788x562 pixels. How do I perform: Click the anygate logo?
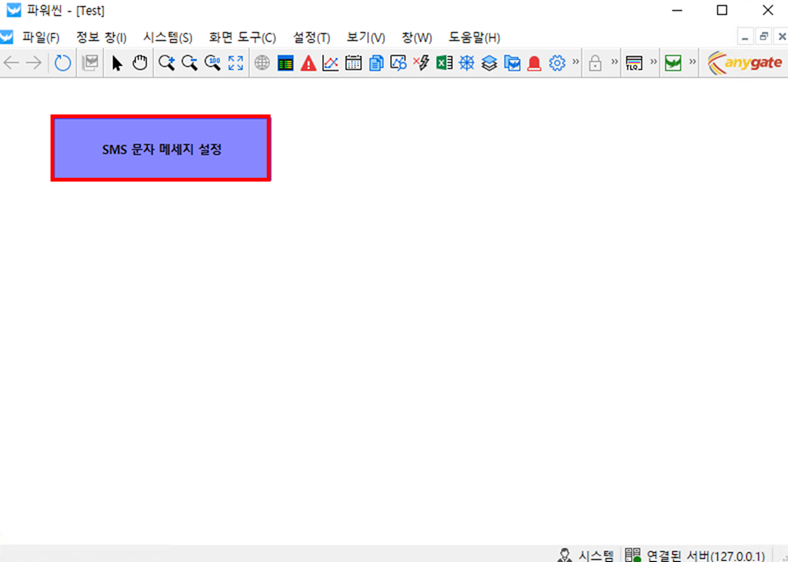point(745,63)
